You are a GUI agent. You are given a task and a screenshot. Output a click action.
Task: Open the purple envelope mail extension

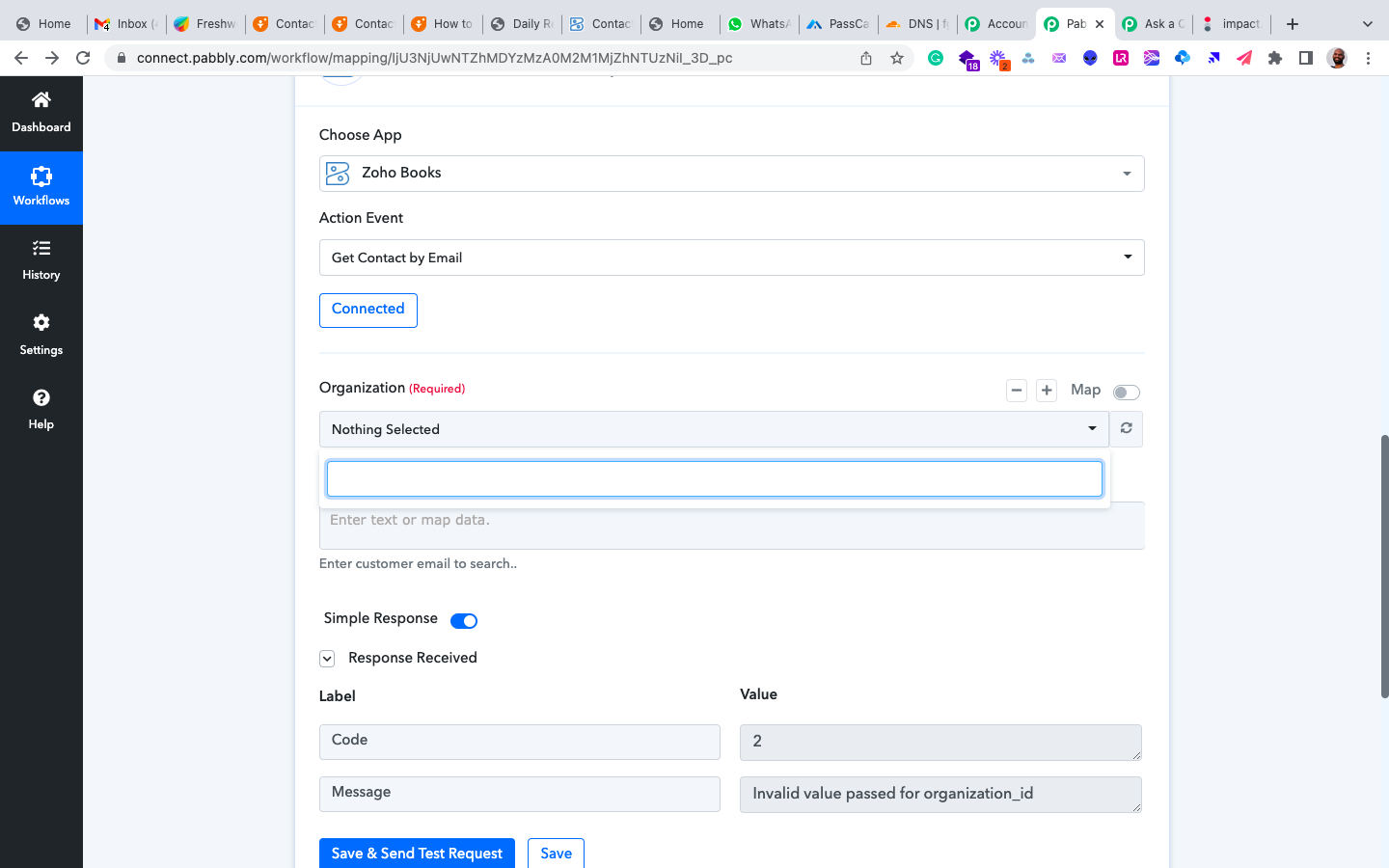tap(1059, 58)
